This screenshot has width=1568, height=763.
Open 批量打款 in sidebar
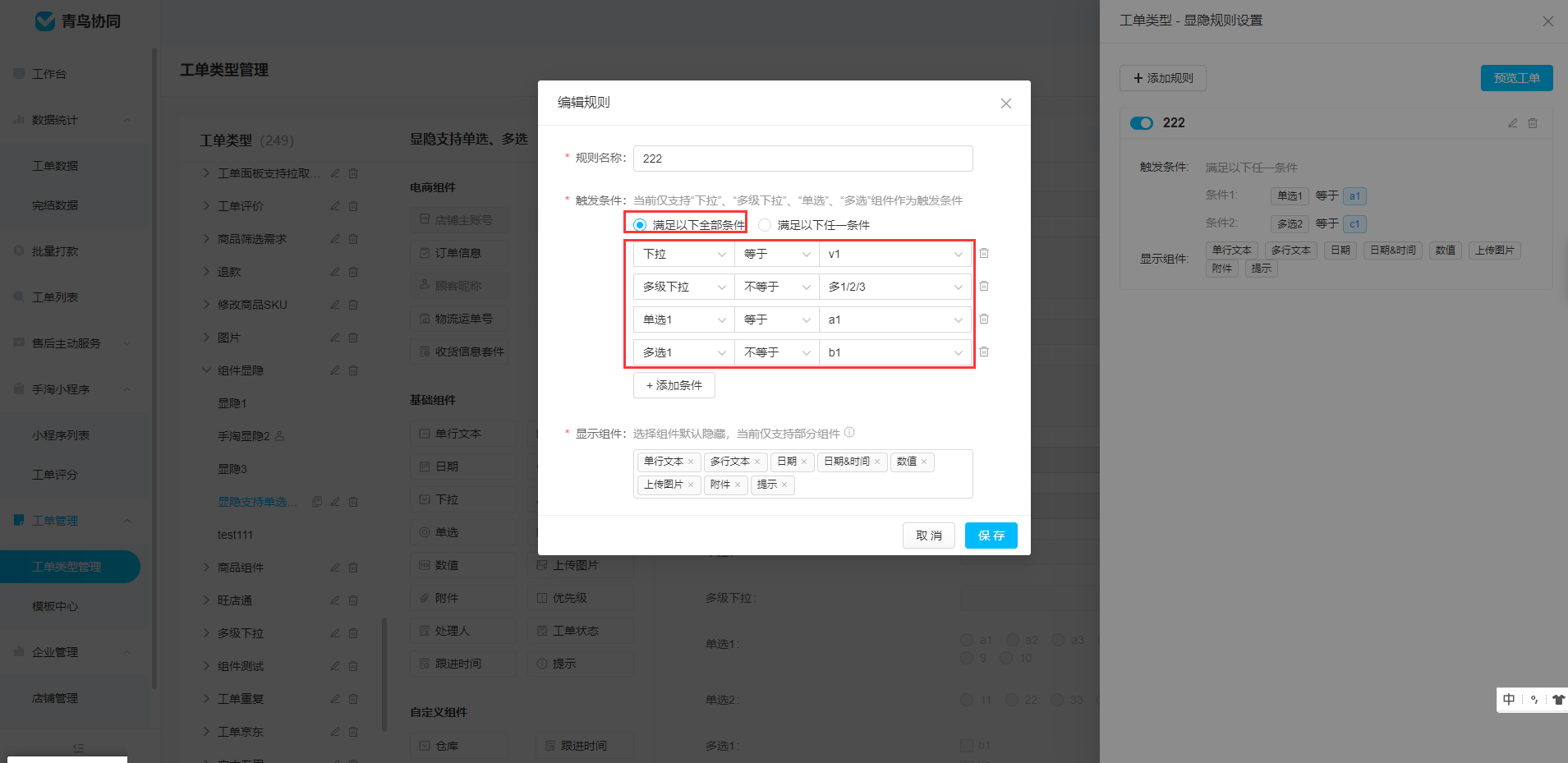click(x=55, y=251)
